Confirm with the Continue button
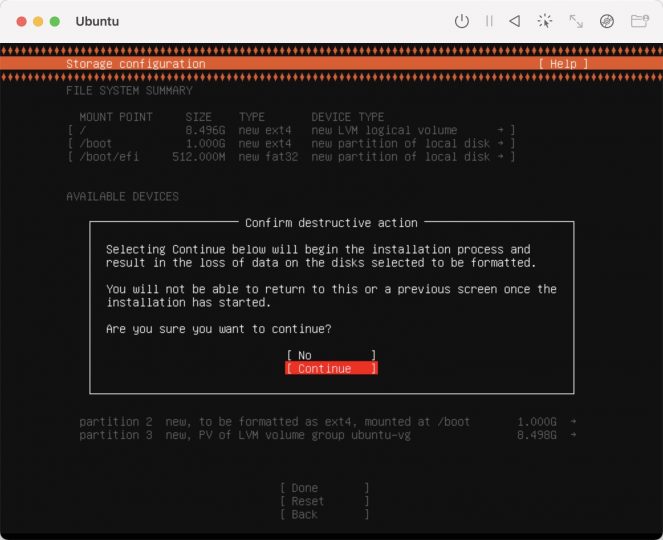The height and width of the screenshot is (540, 663). 331,368
